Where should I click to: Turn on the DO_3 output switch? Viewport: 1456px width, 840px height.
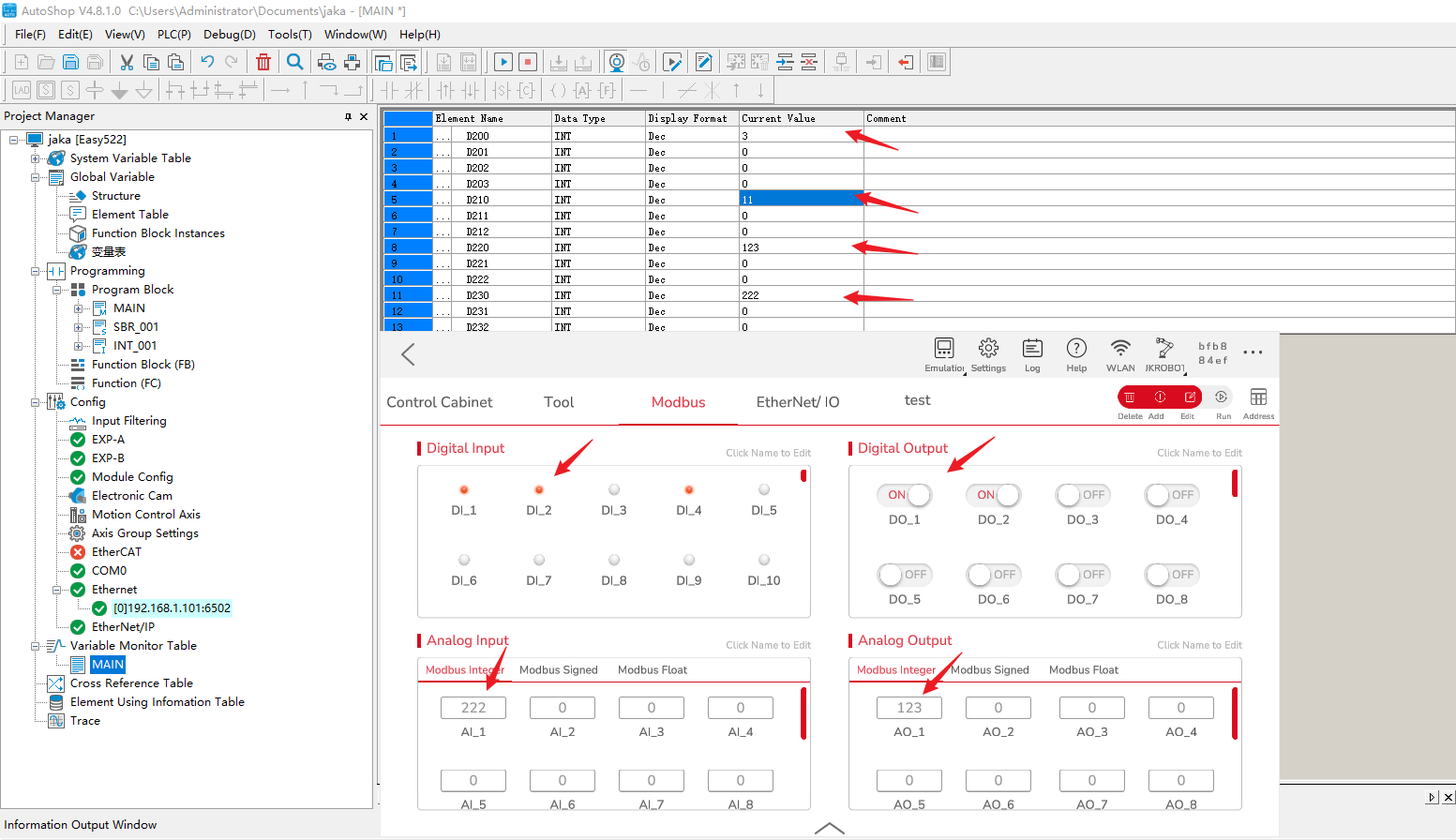pyautogui.click(x=1082, y=495)
